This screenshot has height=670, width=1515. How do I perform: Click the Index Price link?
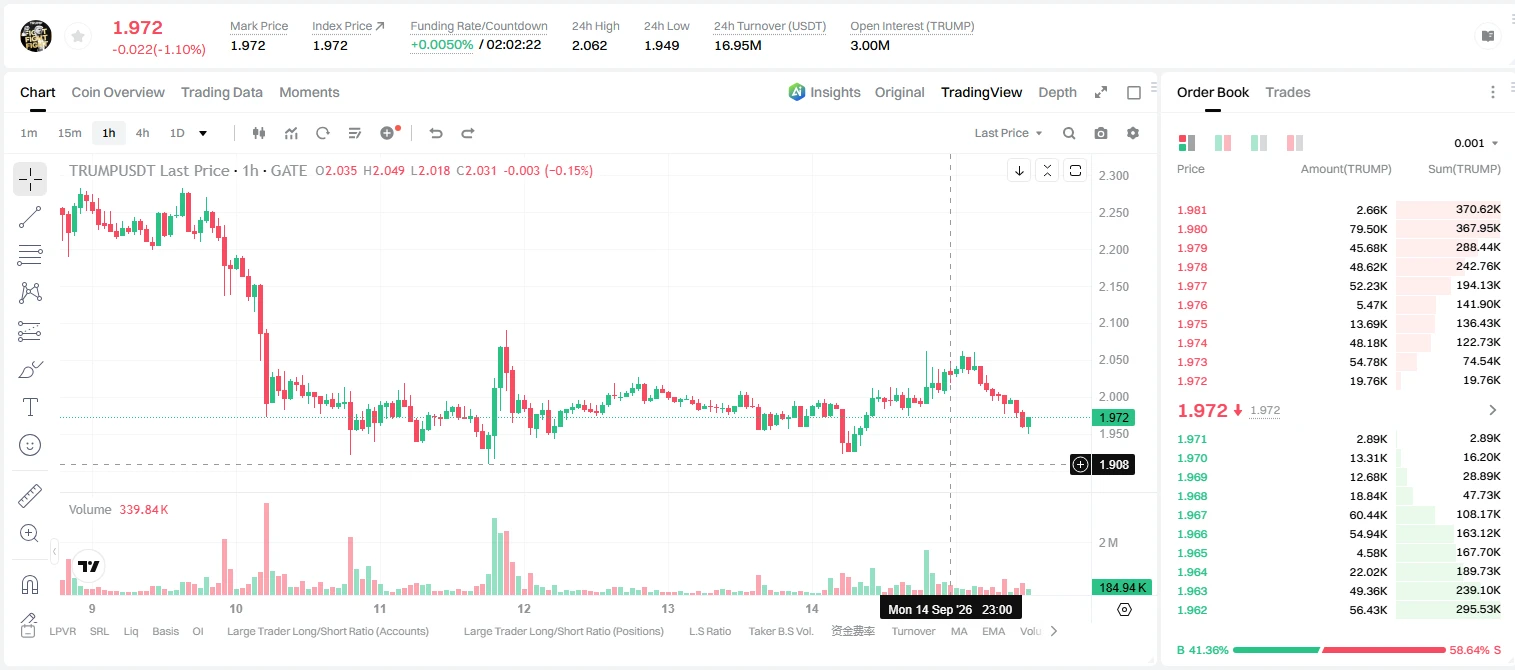[x=348, y=26]
